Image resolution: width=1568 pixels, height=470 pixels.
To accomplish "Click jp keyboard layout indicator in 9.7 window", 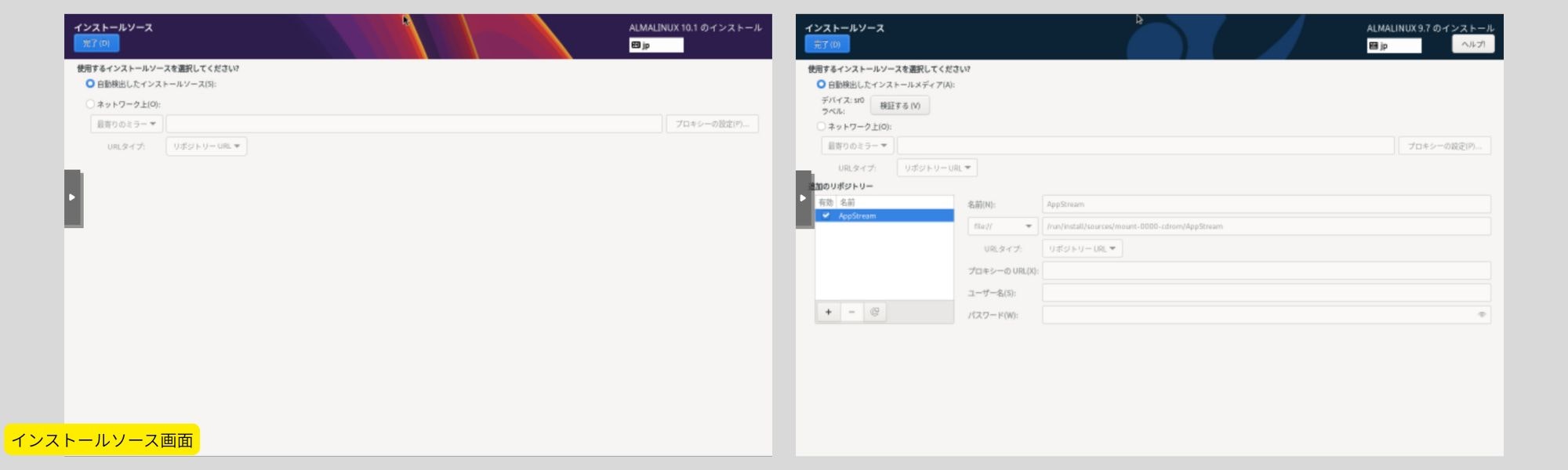I will (x=1394, y=46).
